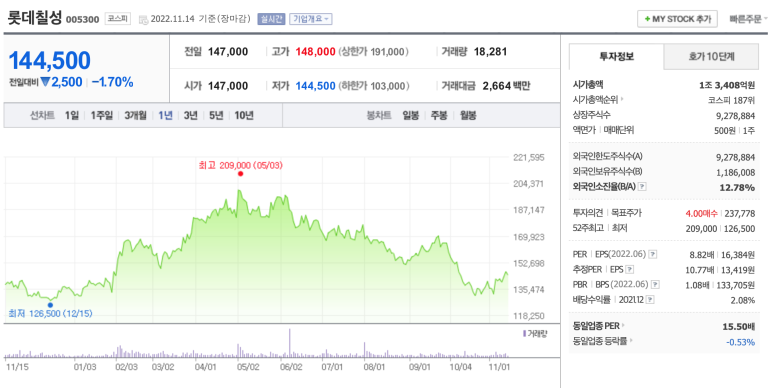
Task: Click the red 최고 209,000 peak marker
Action: coord(240,174)
